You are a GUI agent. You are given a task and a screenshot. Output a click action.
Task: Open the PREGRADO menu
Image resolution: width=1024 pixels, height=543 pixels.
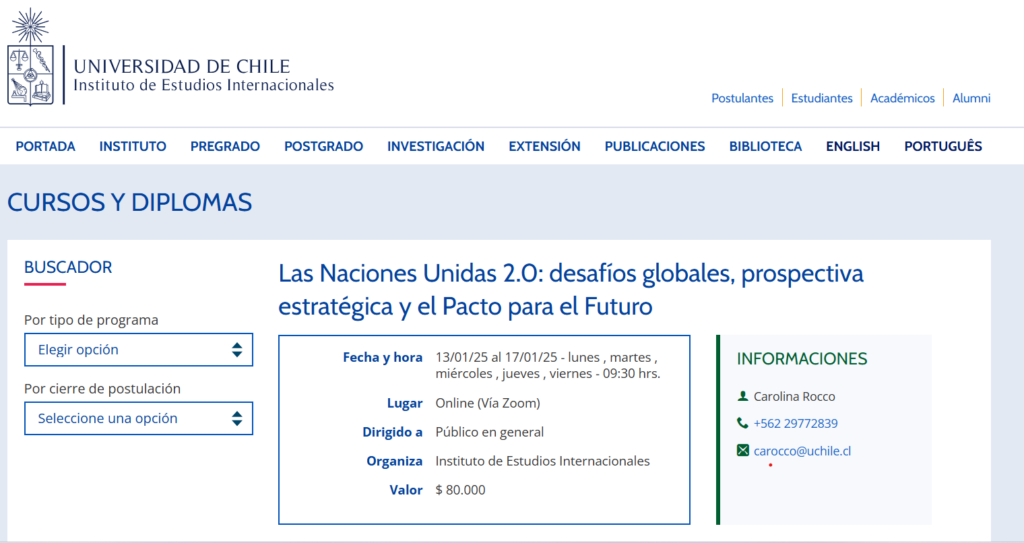[225, 146]
